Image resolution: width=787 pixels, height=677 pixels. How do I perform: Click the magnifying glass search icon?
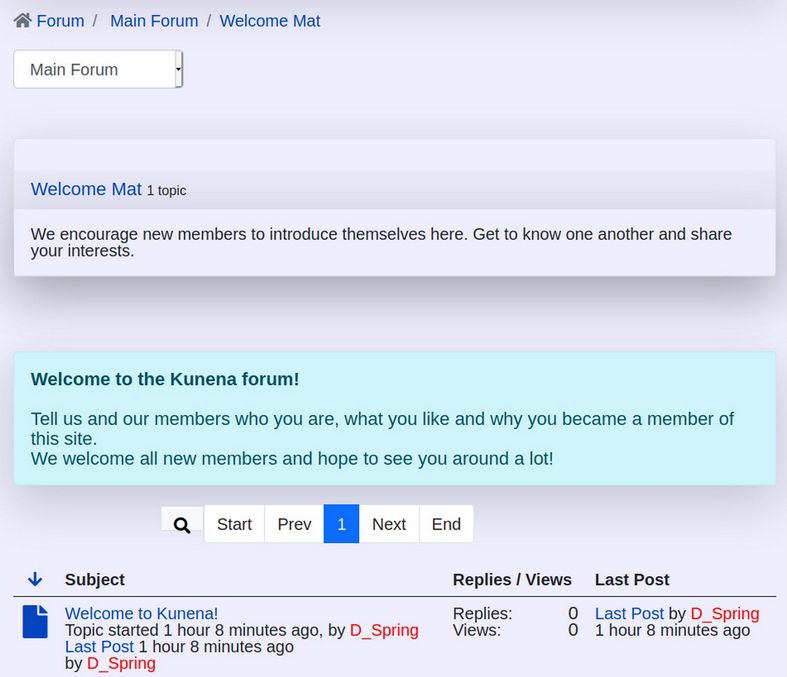[x=182, y=525]
